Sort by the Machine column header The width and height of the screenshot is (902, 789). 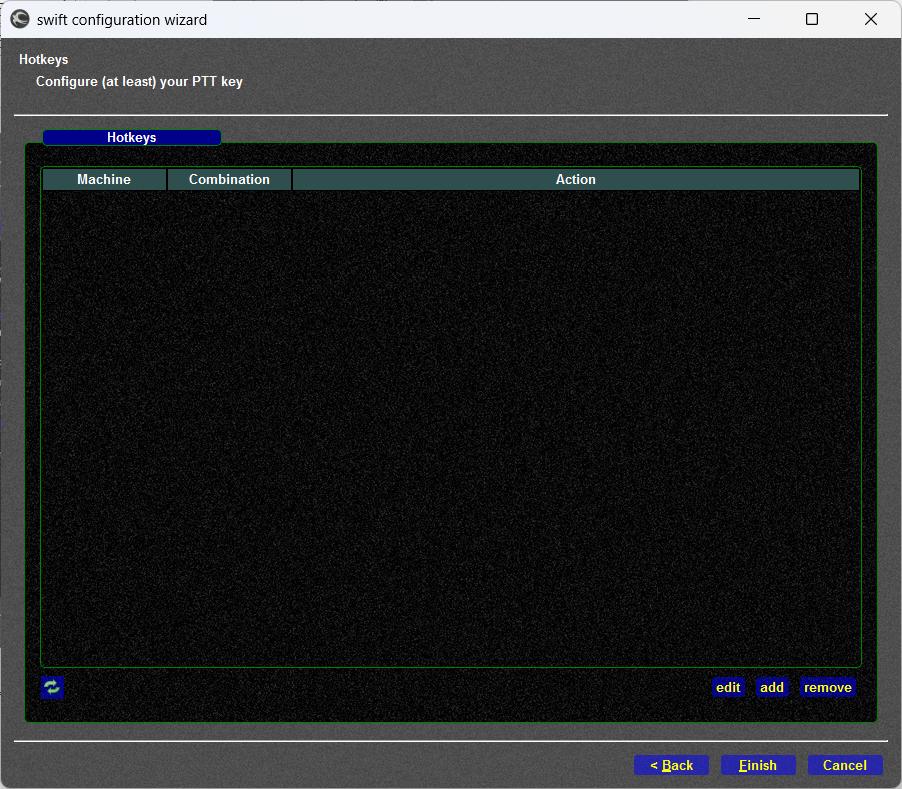[x=104, y=179]
